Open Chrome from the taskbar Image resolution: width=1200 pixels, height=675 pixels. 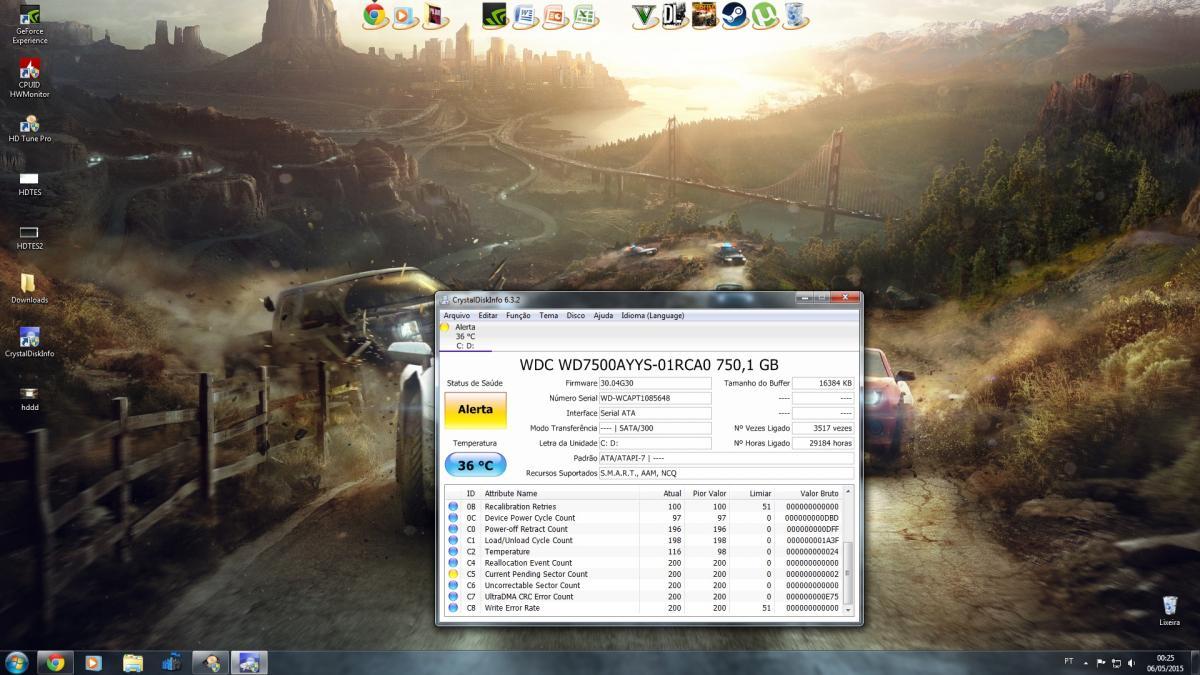[55, 662]
